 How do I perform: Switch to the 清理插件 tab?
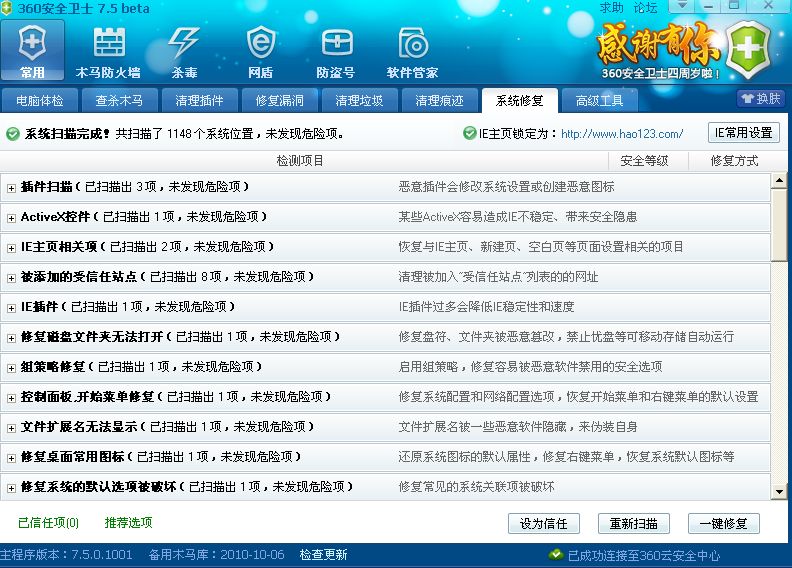click(200, 100)
